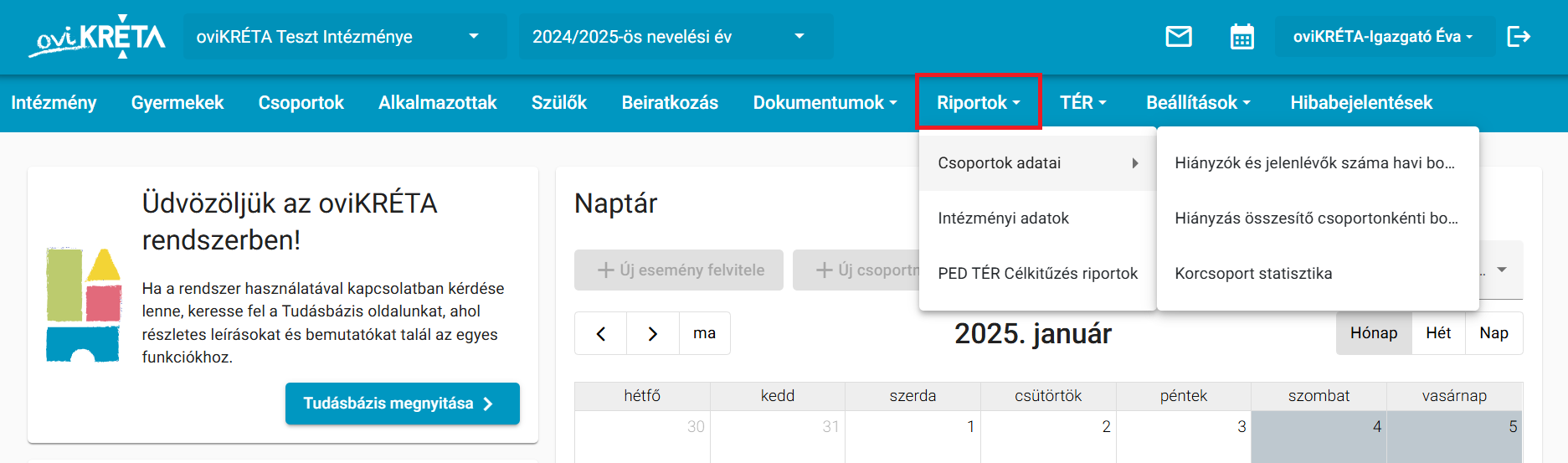
Task: Go to the Intézmény menu
Action: click(54, 103)
